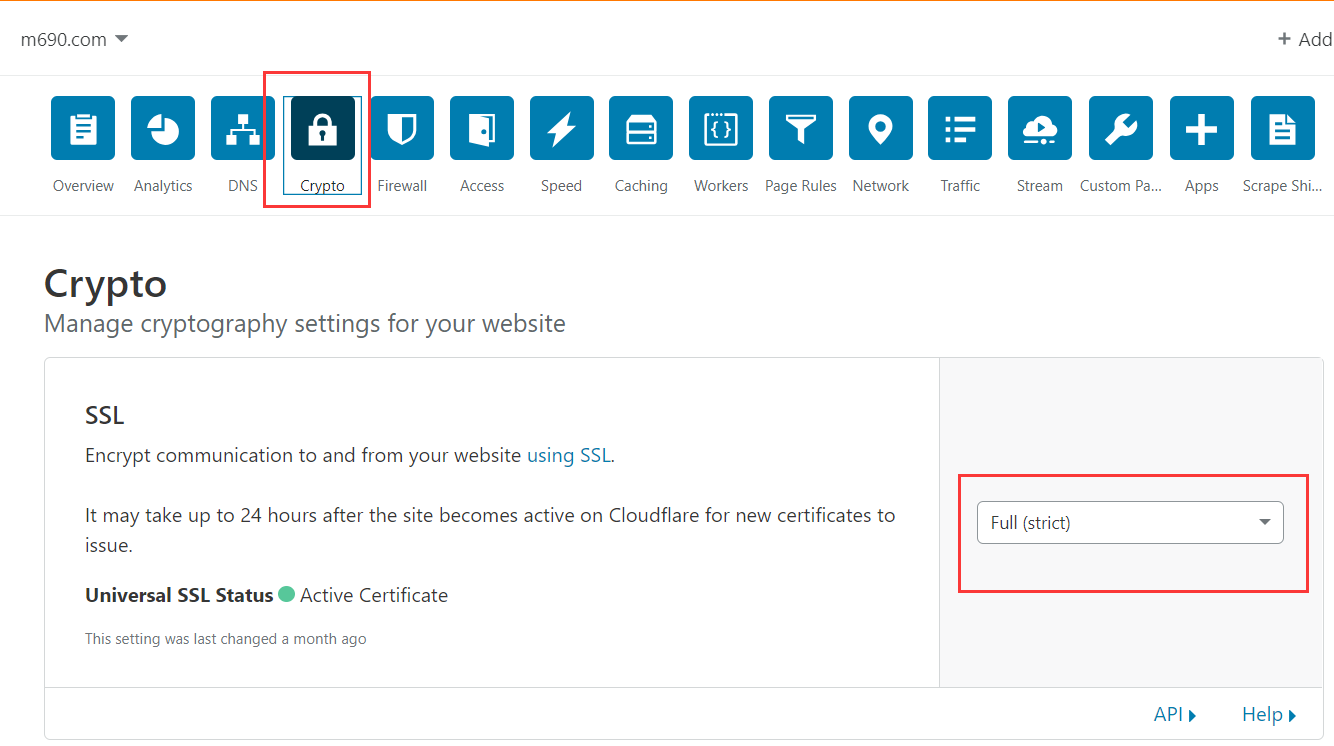The width and height of the screenshot is (1334, 746).
Task: Open the Overview clipboard icon
Action: pos(83,128)
